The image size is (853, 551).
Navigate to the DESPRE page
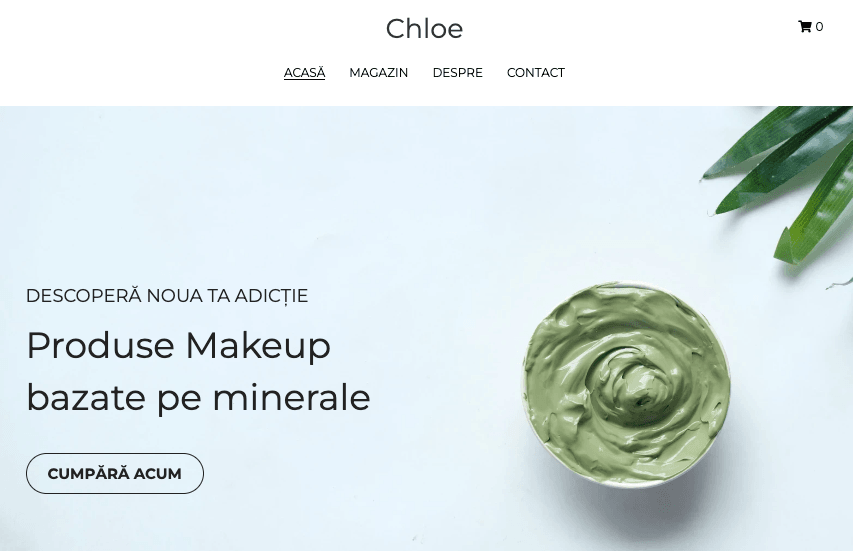tap(458, 73)
